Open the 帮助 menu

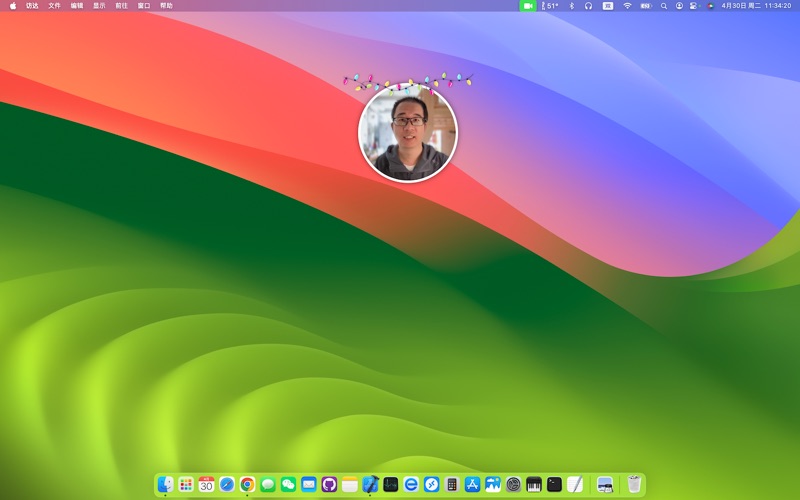[166, 6]
